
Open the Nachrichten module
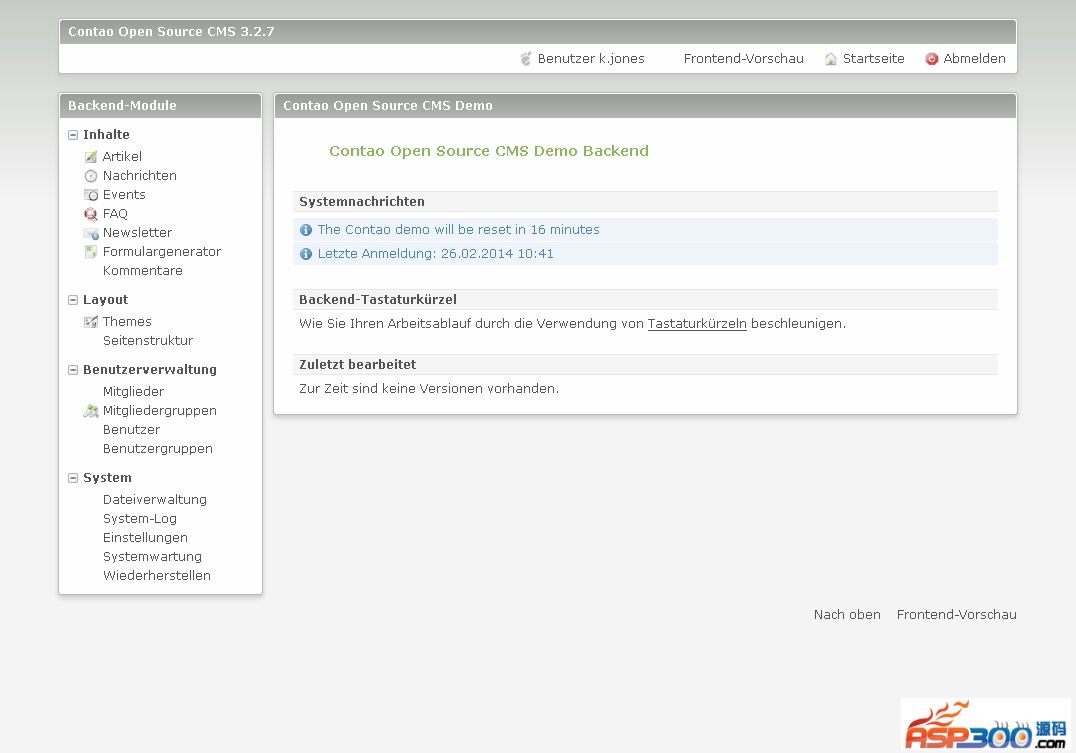[139, 176]
